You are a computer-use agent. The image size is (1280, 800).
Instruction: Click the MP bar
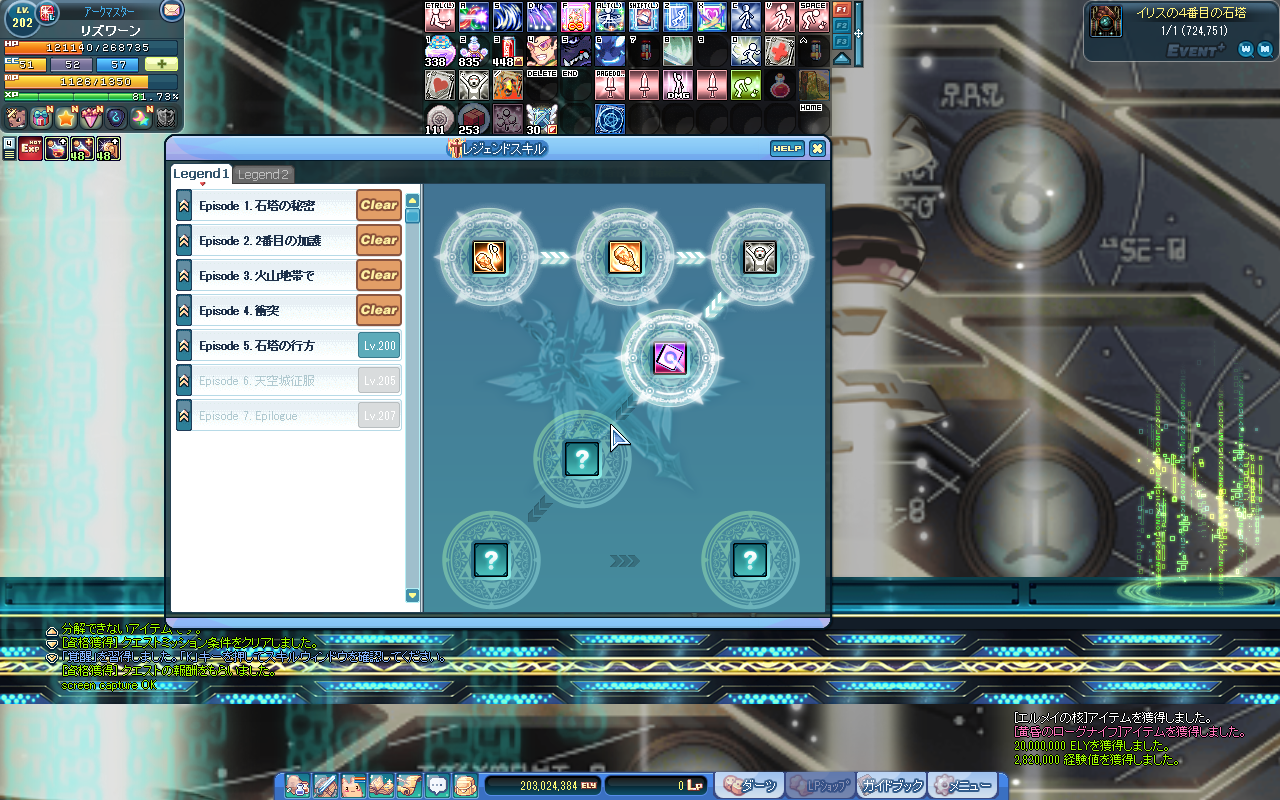[x=91, y=81]
